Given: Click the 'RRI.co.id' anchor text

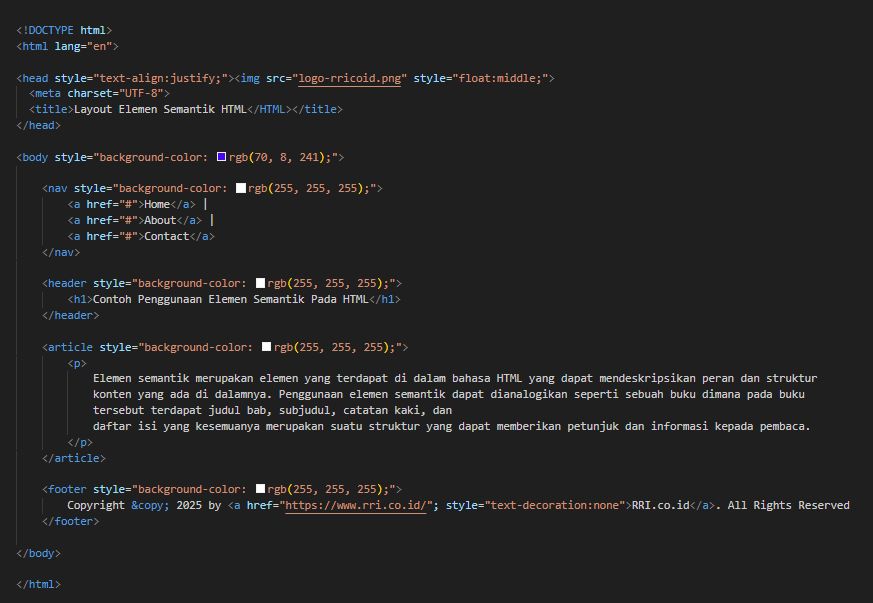Looking at the screenshot, I should click(661, 505).
